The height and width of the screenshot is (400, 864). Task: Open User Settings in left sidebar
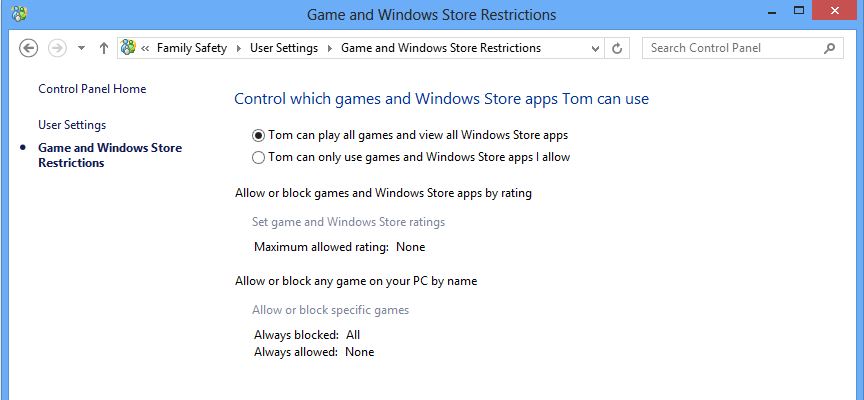tap(72, 125)
